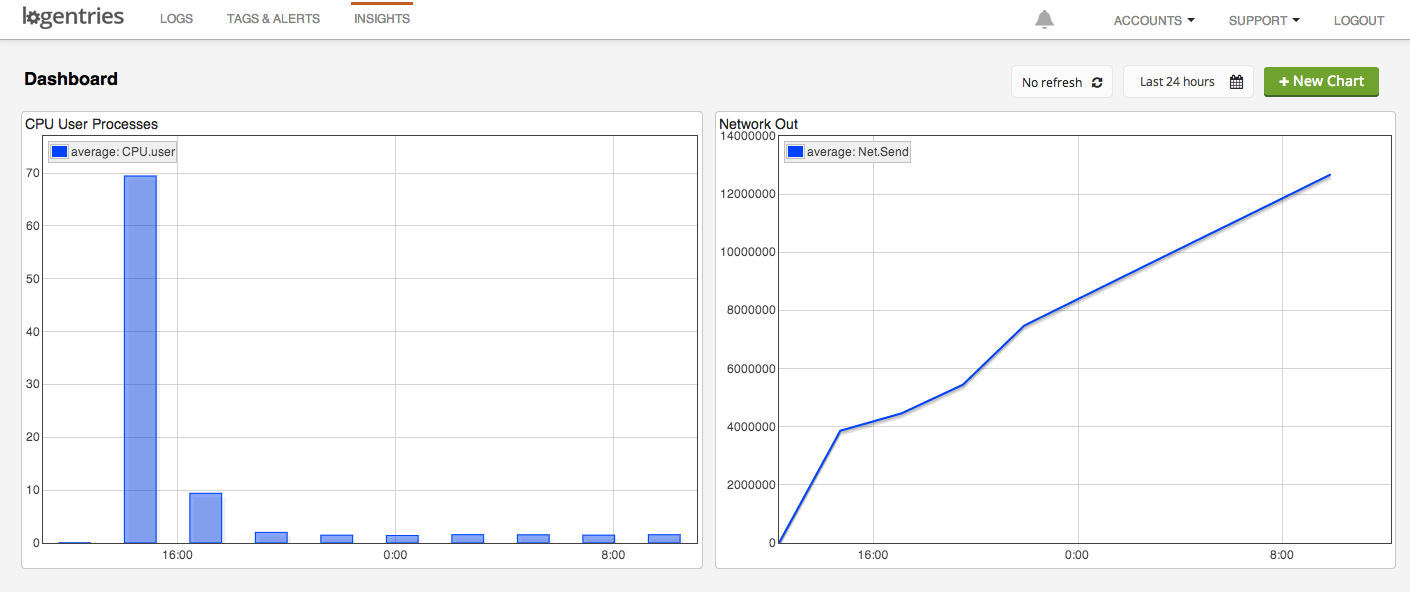Screen dimensions: 1410x592
Task: Add a chart with New Chart button
Action: [x=1321, y=81]
